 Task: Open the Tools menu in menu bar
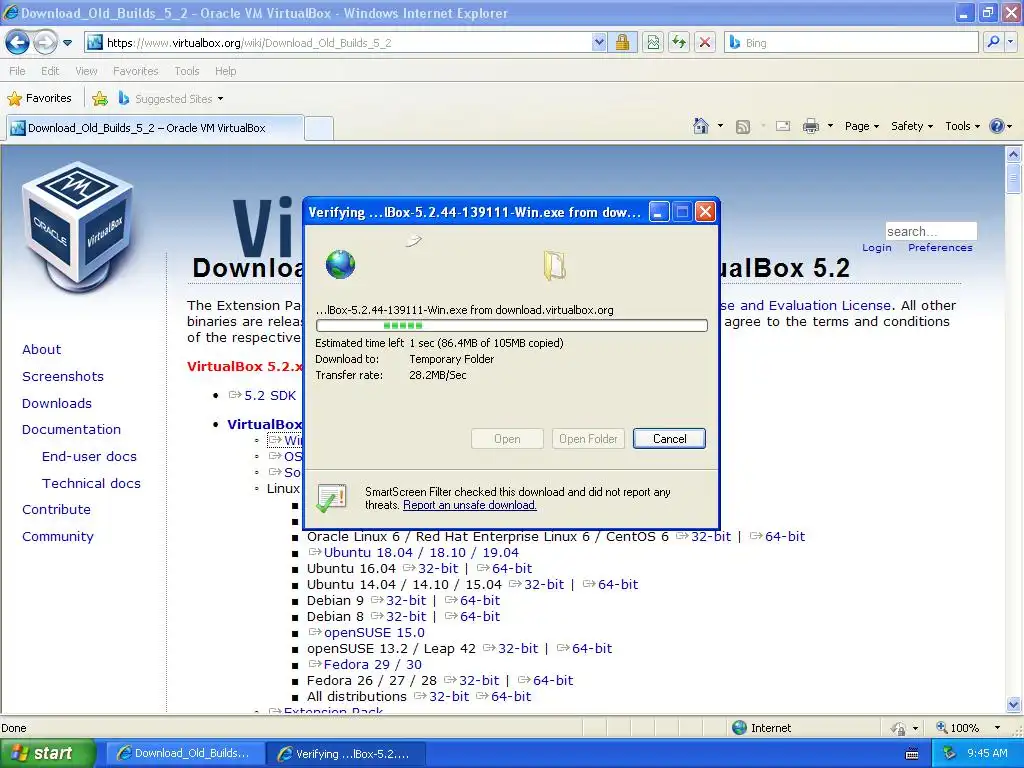(x=187, y=71)
